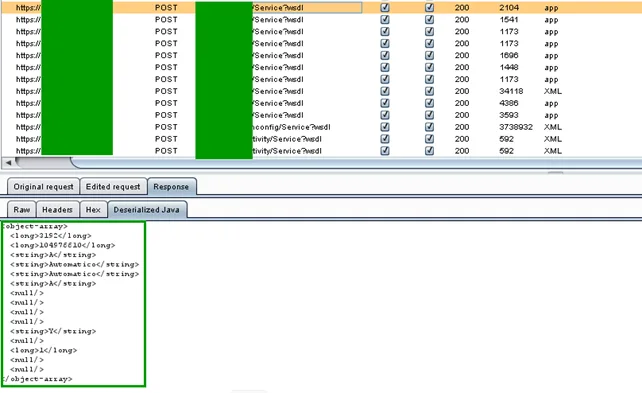Screen dimensions: 642x393
Task: Open the Original request tab
Action: tap(43, 187)
